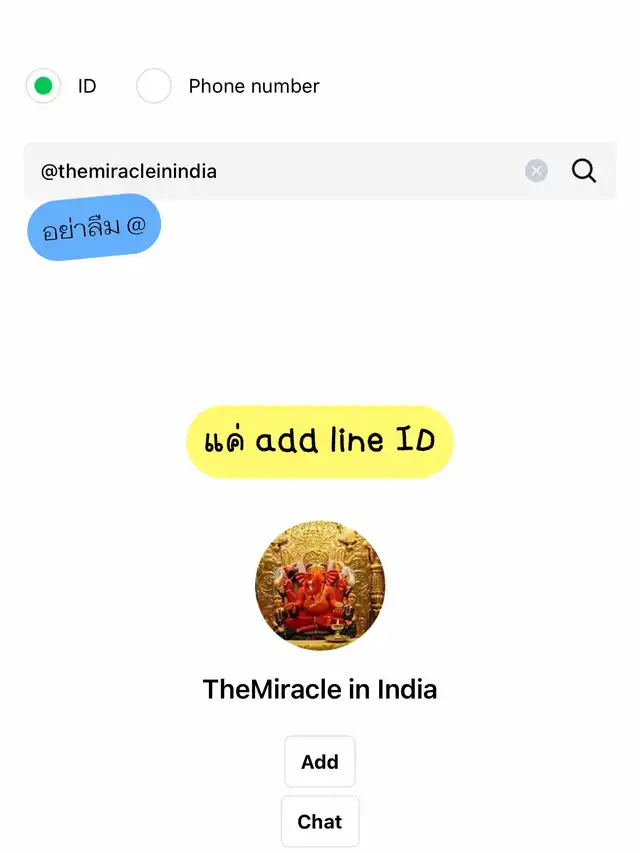
Task: Tap the 'ID' label text
Action: 87,86
